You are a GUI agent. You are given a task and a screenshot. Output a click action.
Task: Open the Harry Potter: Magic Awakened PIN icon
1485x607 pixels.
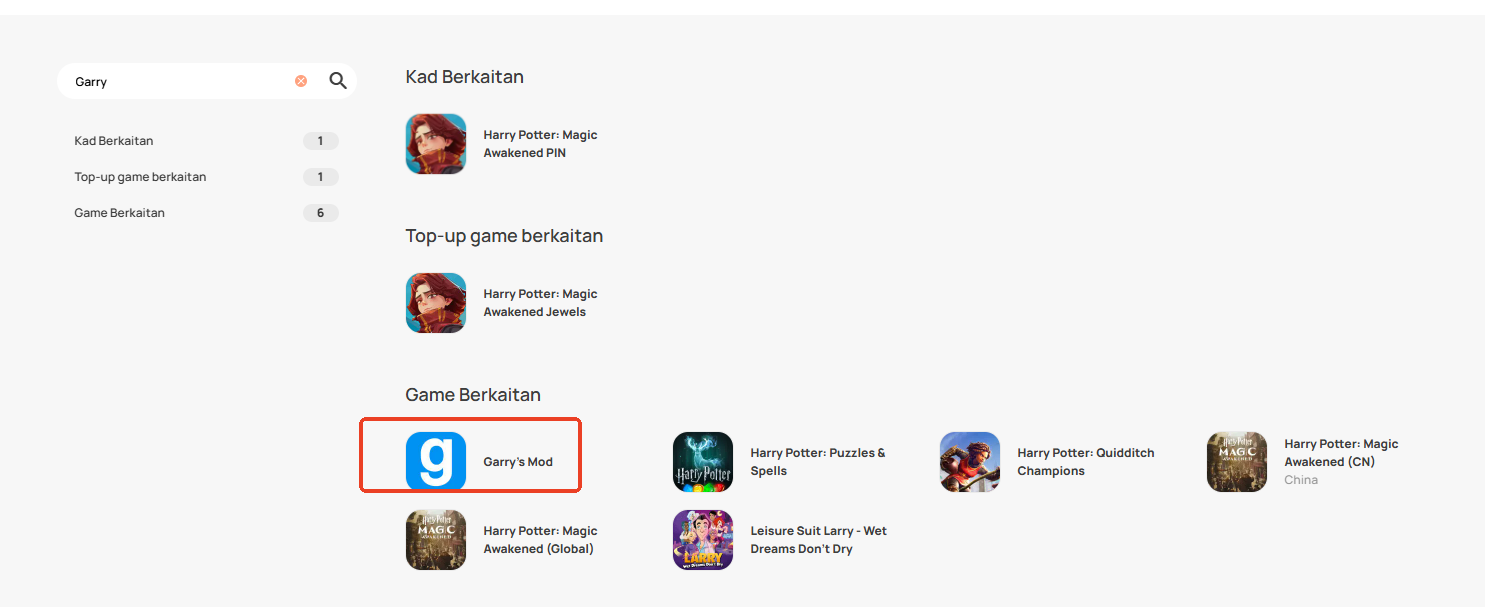coord(436,144)
